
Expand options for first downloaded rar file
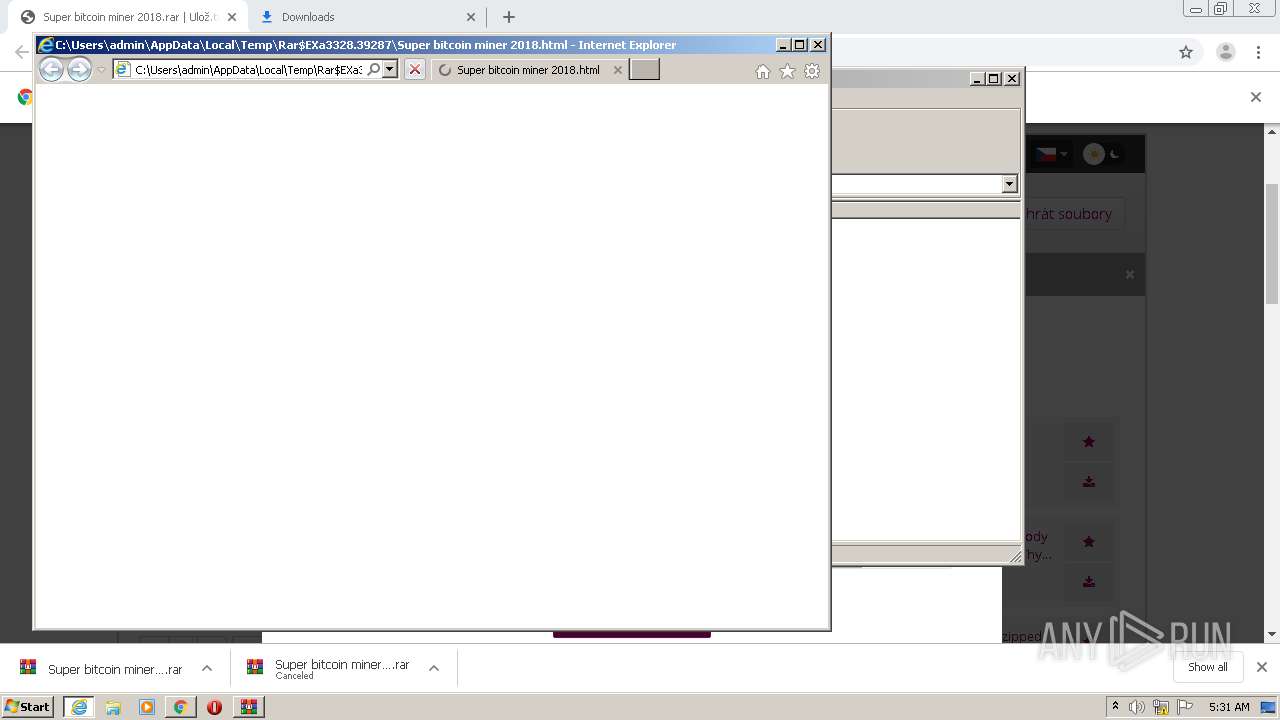click(x=207, y=668)
